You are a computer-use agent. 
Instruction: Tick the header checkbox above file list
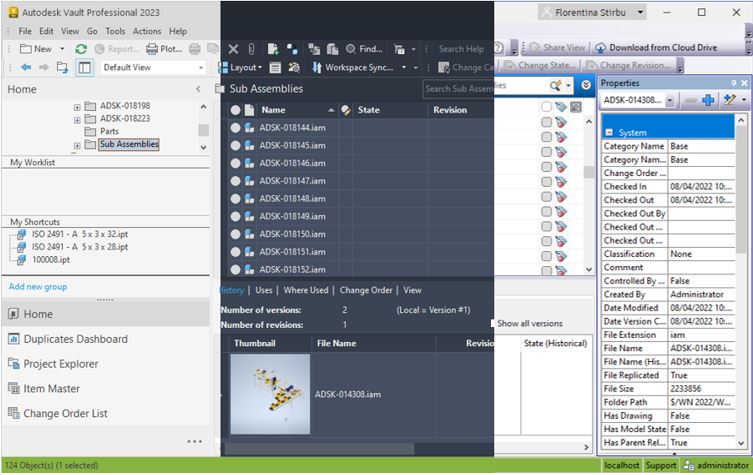coord(546,107)
